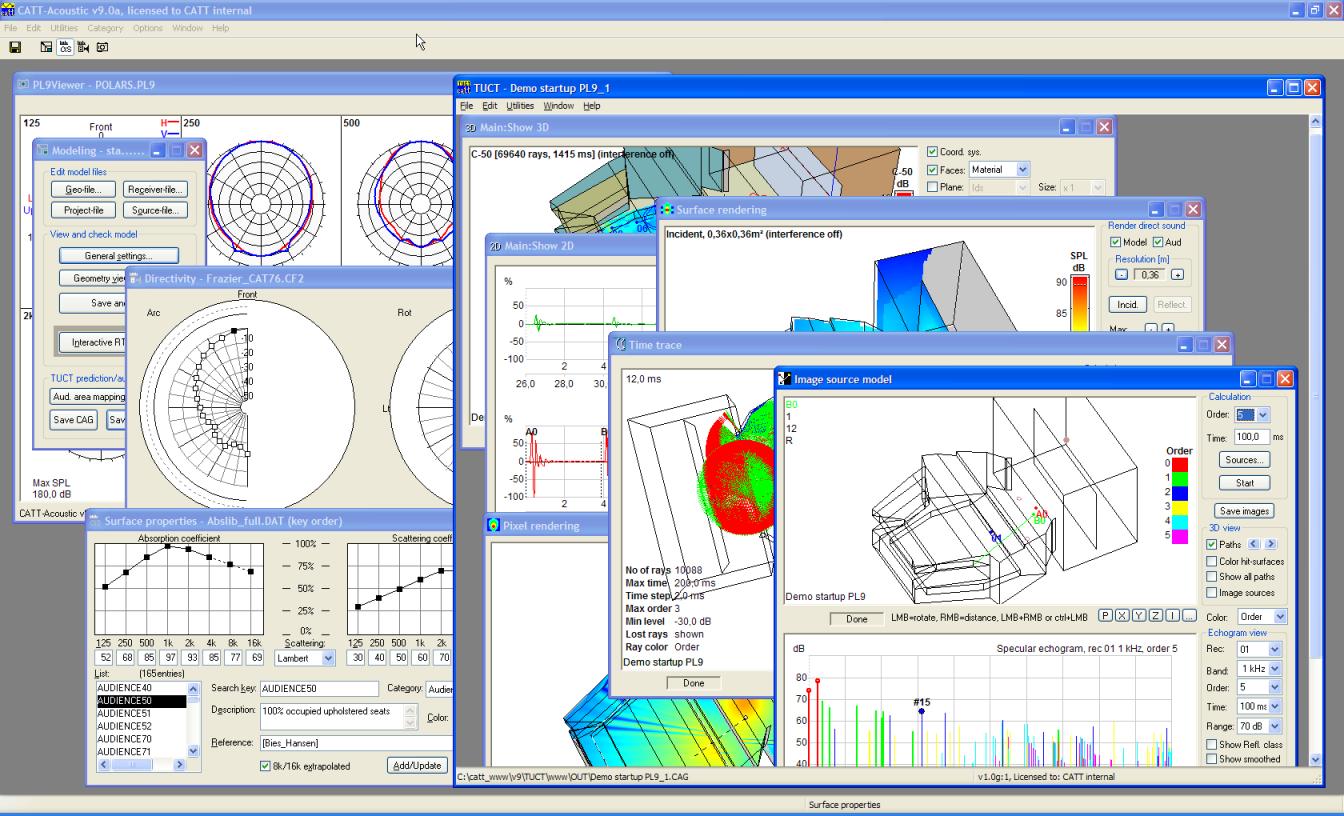Click the Save disk icon in main toolbar
1344x816 pixels.
tap(15, 47)
